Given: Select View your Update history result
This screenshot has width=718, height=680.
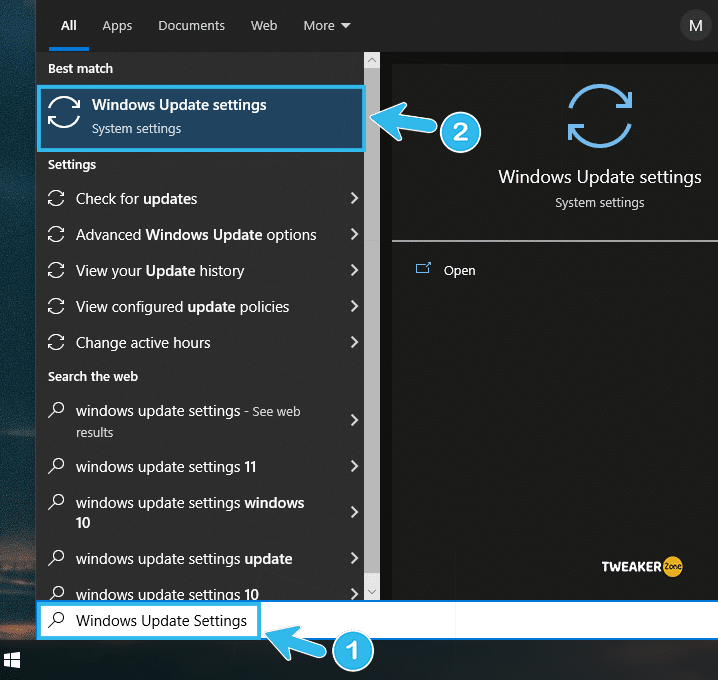Looking at the screenshot, I should coord(201,270).
